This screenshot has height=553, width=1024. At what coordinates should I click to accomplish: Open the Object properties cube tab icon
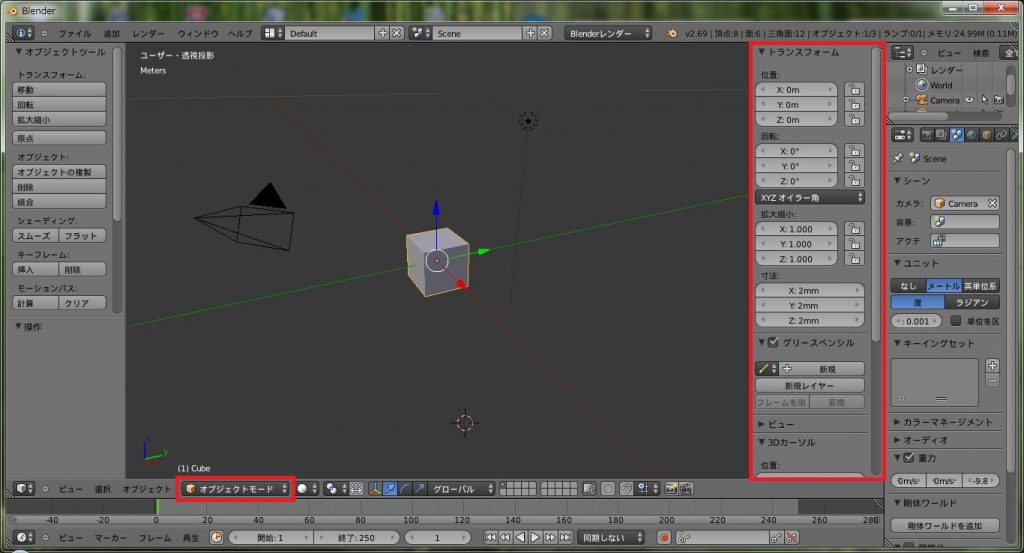pos(987,134)
